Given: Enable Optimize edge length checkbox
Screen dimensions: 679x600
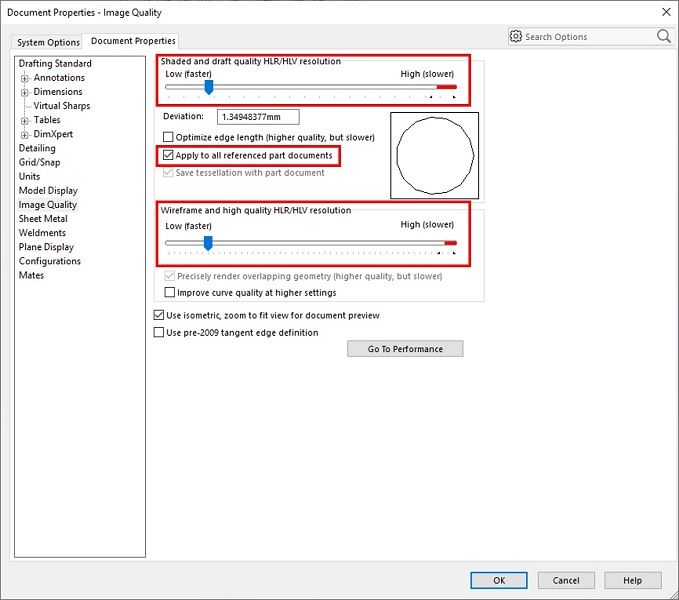Looking at the screenshot, I should 168,137.
